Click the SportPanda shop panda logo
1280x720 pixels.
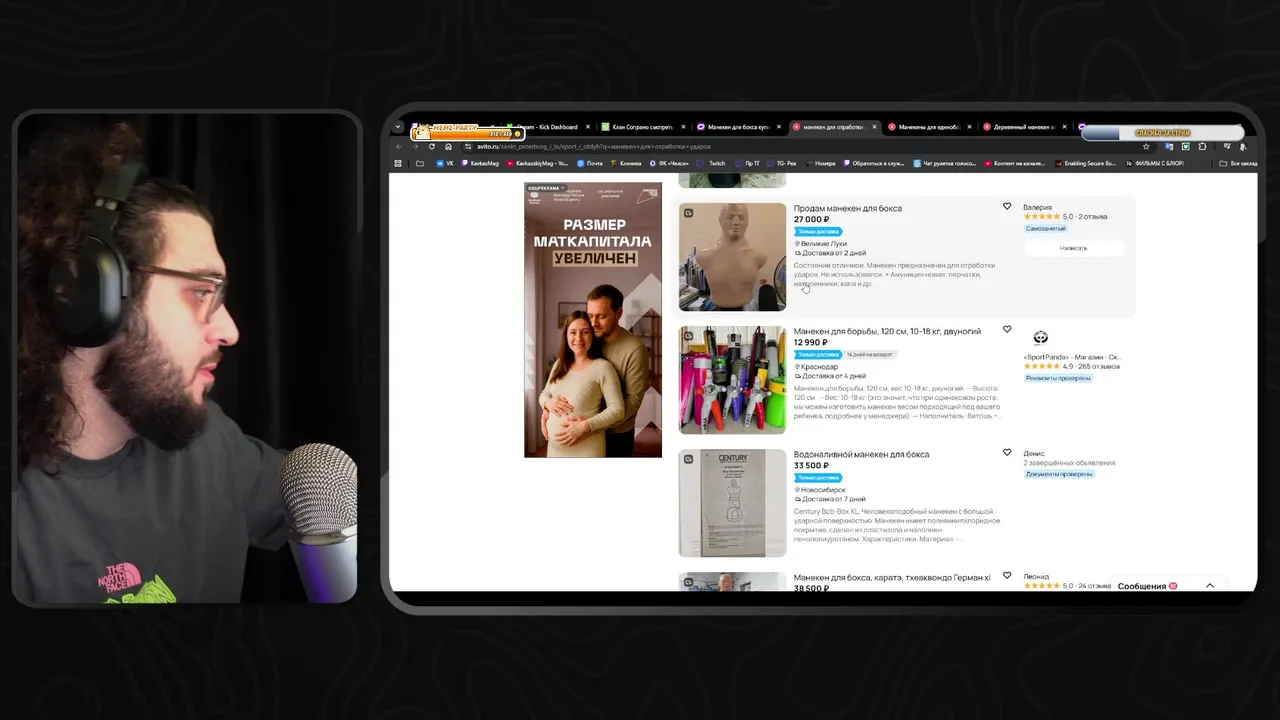tap(1040, 338)
